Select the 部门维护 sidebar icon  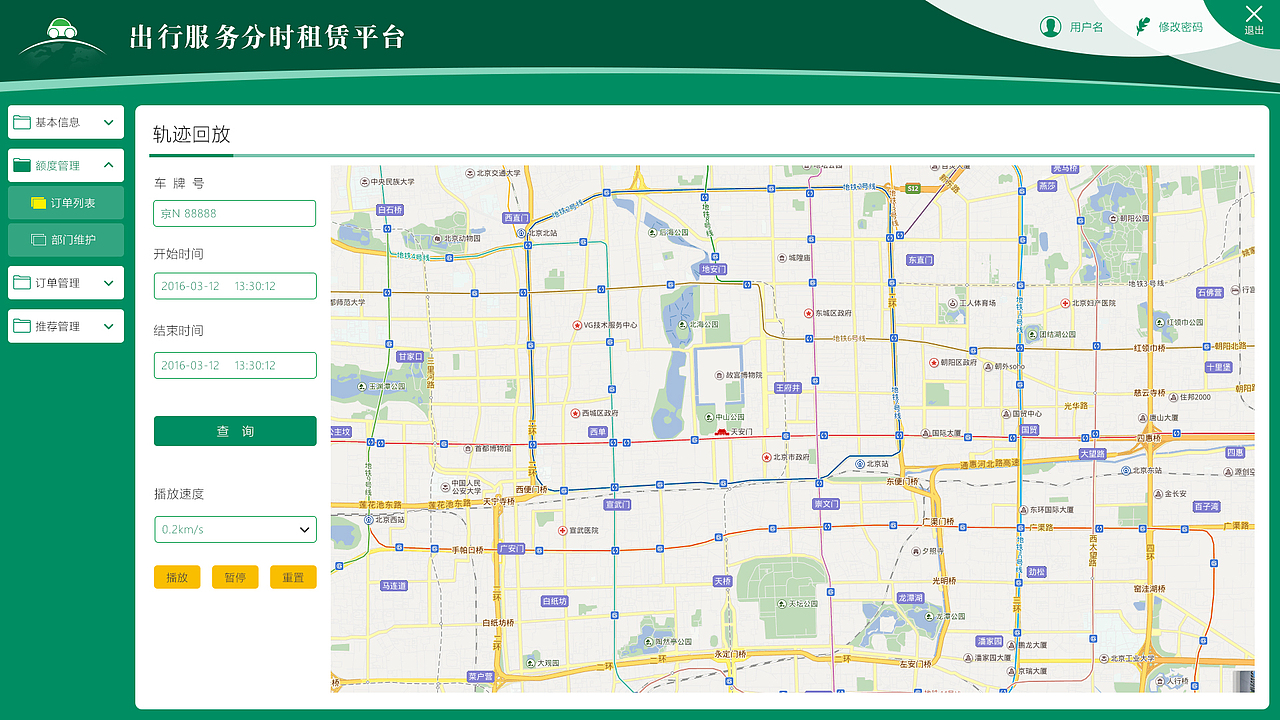(x=40, y=240)
